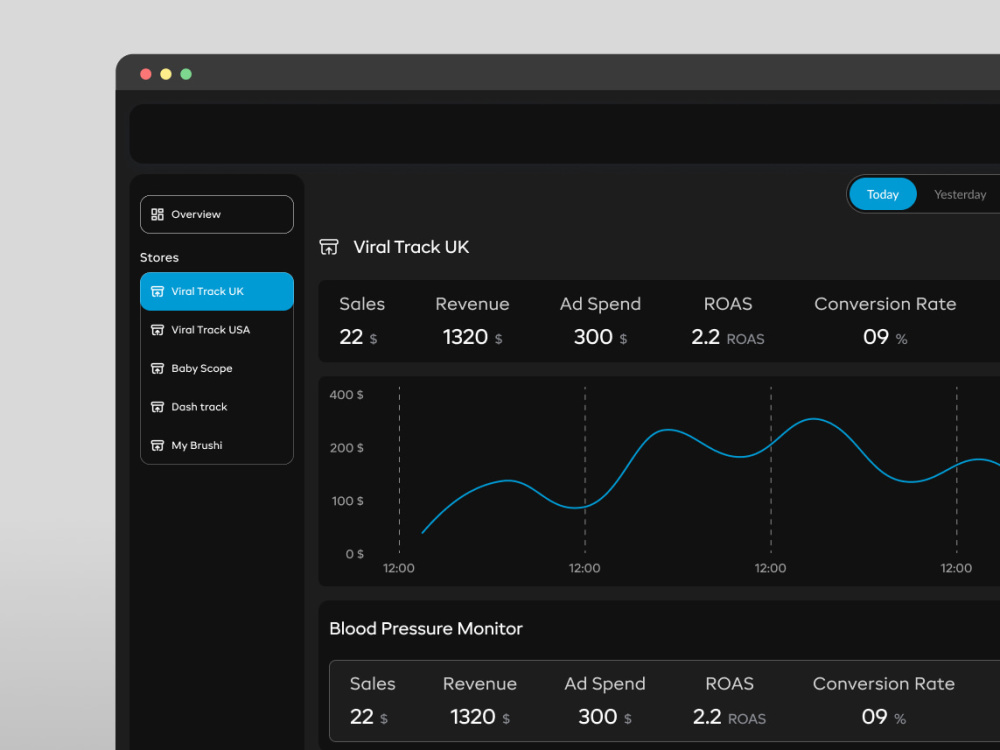Click Blood Pressure Monitor Ad Spend value 300

pos(598,717)
